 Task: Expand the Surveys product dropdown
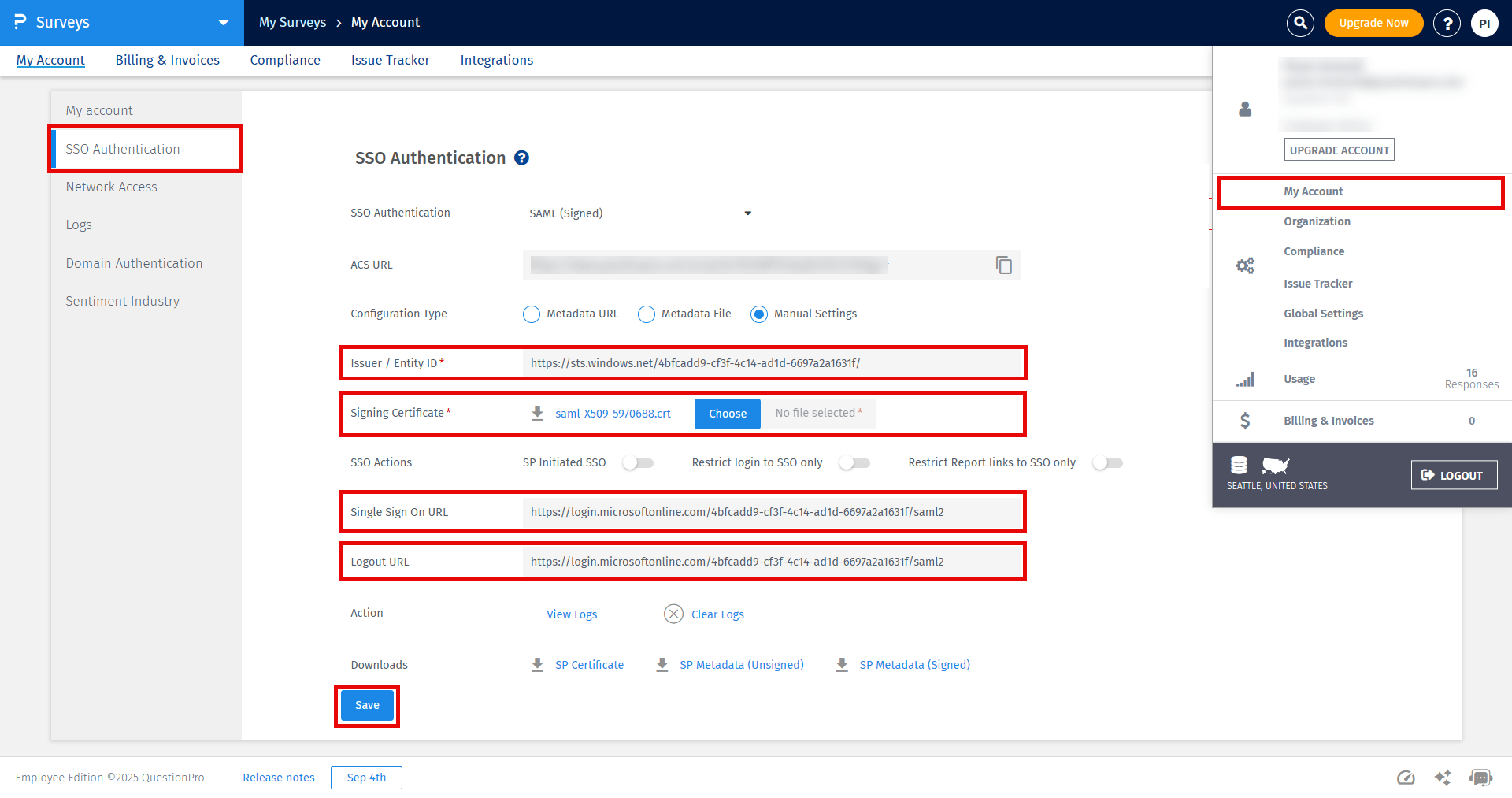click(224, 23)
